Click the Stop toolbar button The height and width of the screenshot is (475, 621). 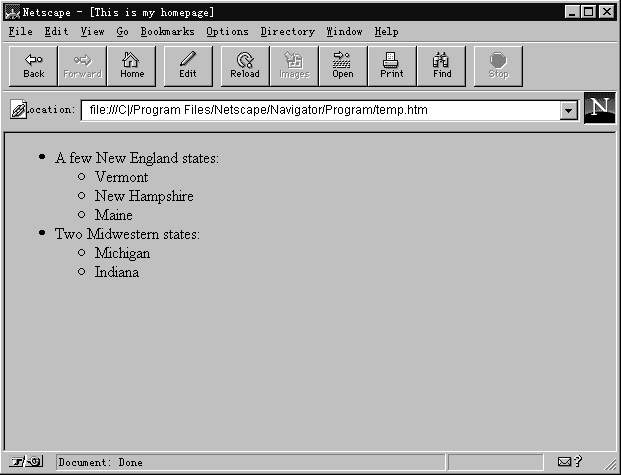pyautogui.click(x=498, y=66)
